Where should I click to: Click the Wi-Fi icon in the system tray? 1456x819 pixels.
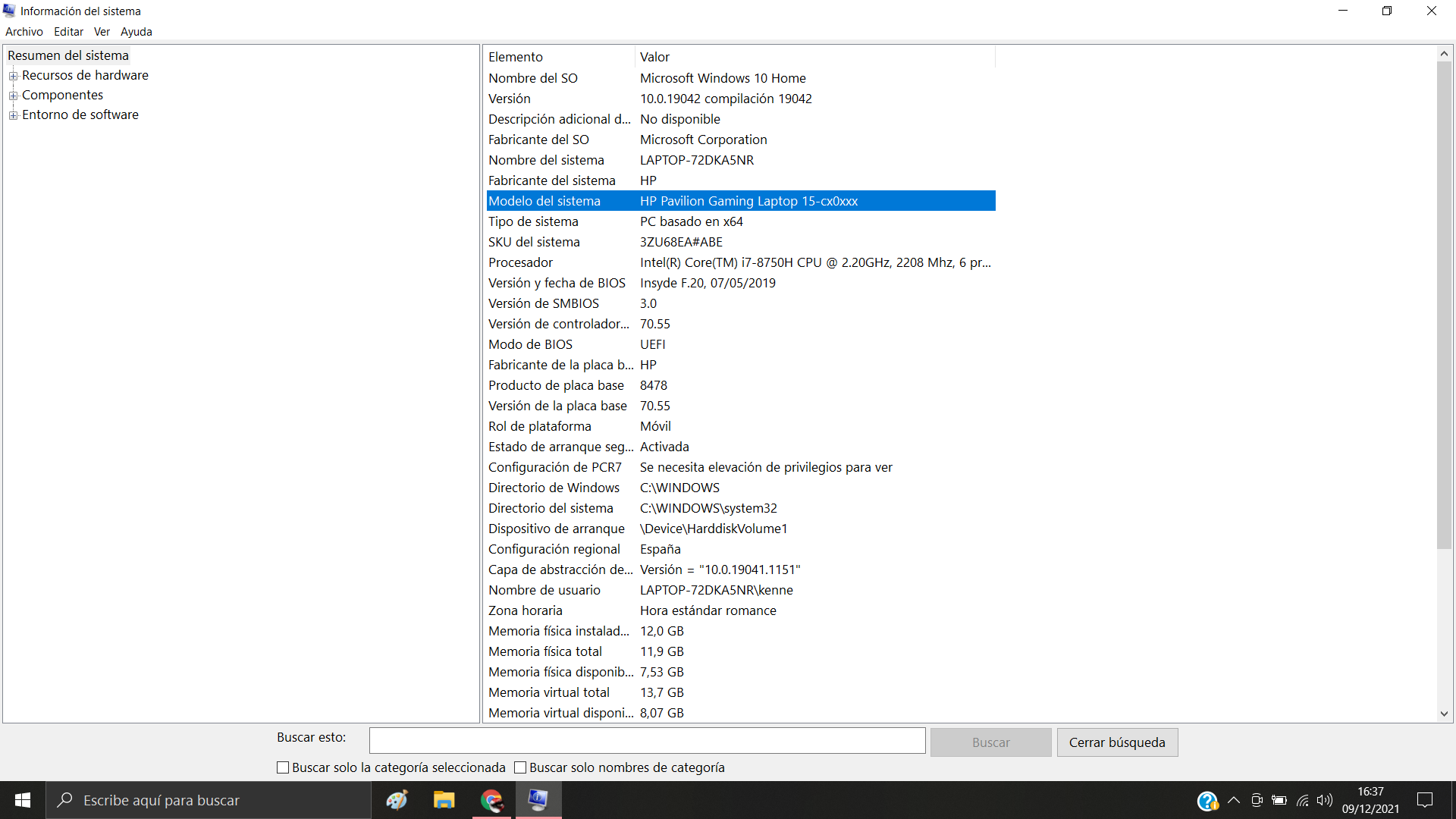point(1302,800)
